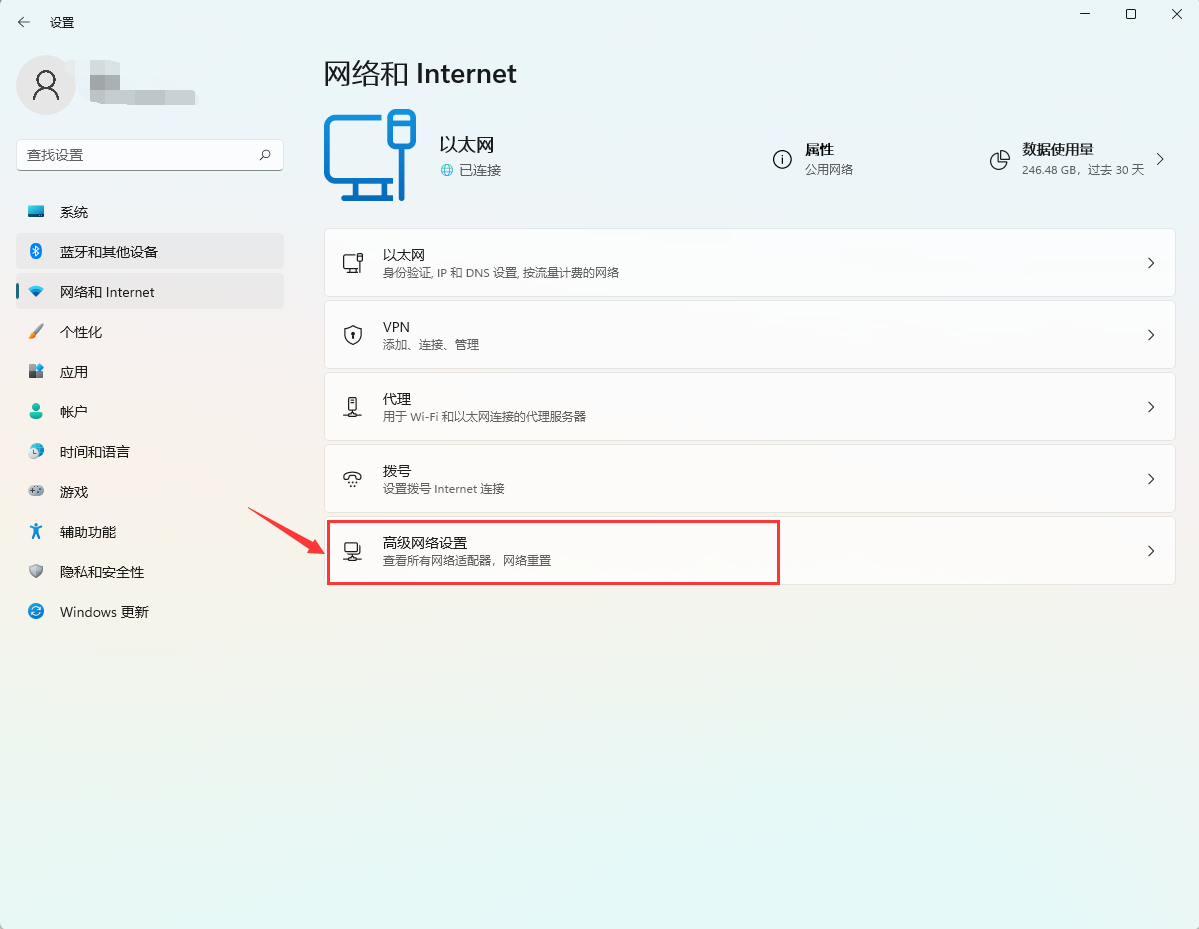Click the Xbox icon next to 游戏
This screenshot has height=929, width=1199.
(x=36, y=491)
